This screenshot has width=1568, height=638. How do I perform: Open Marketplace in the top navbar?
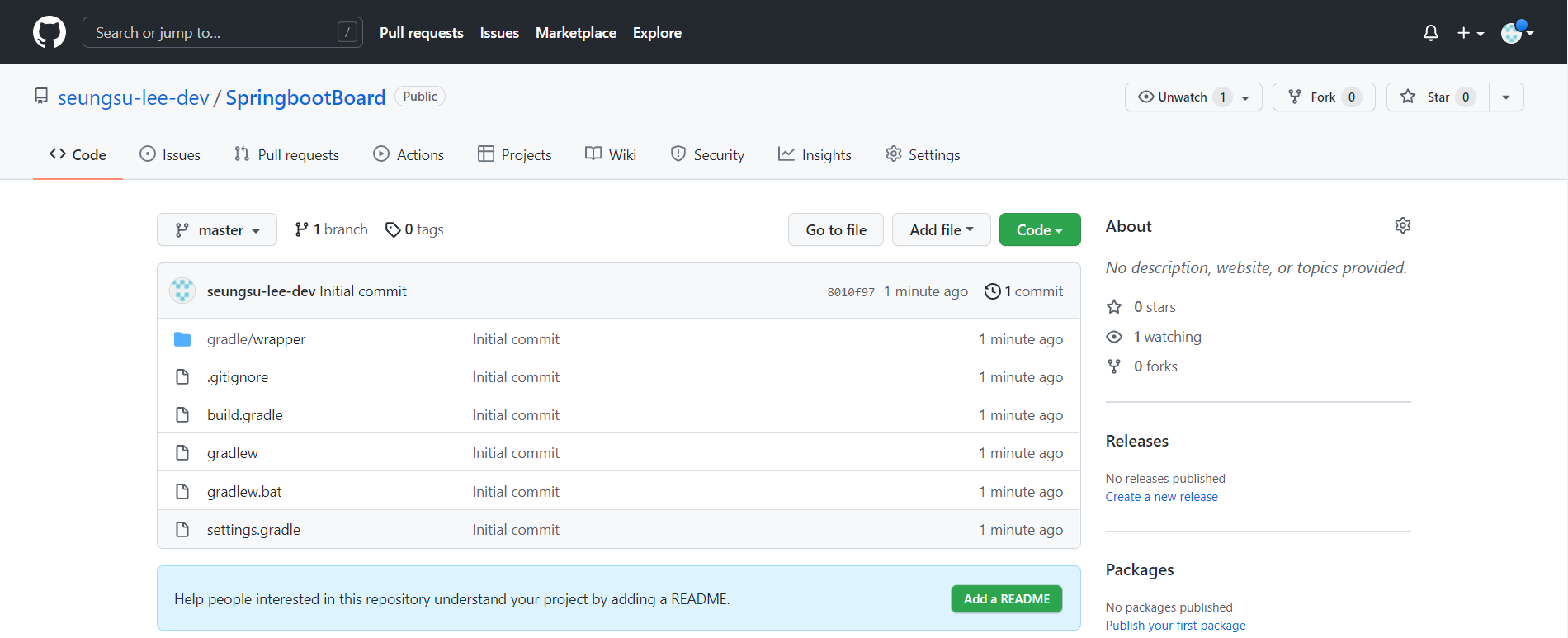576,33
